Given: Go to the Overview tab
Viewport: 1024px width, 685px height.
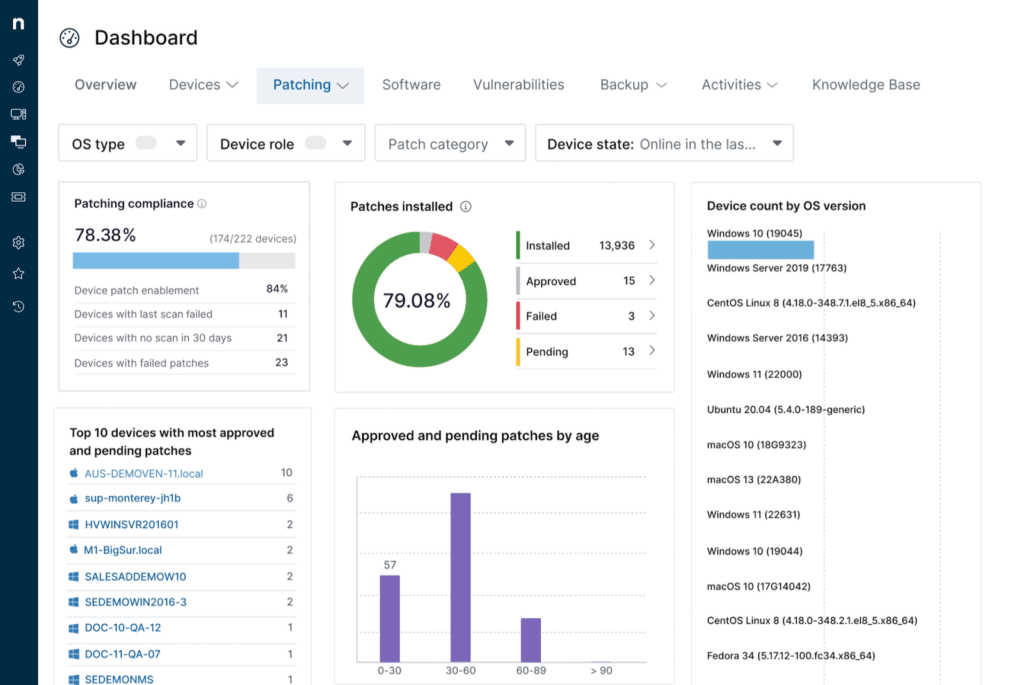Looking at the screenshot, I should 105,85.
